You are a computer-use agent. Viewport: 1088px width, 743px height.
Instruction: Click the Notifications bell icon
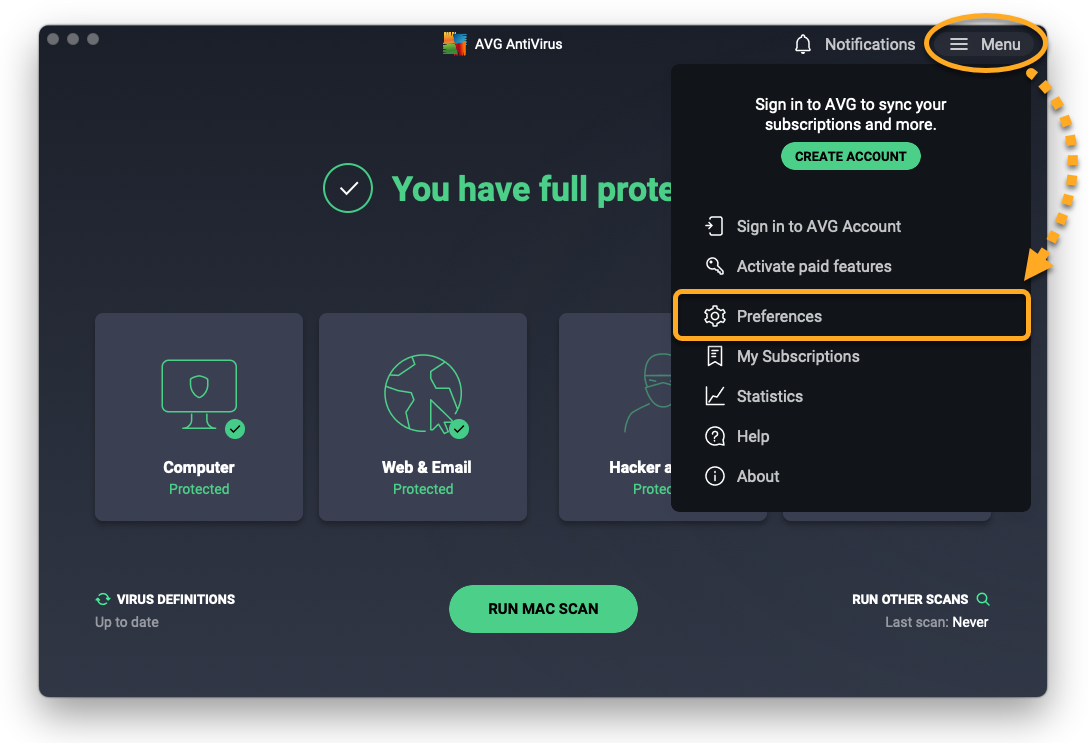[803, 44]
